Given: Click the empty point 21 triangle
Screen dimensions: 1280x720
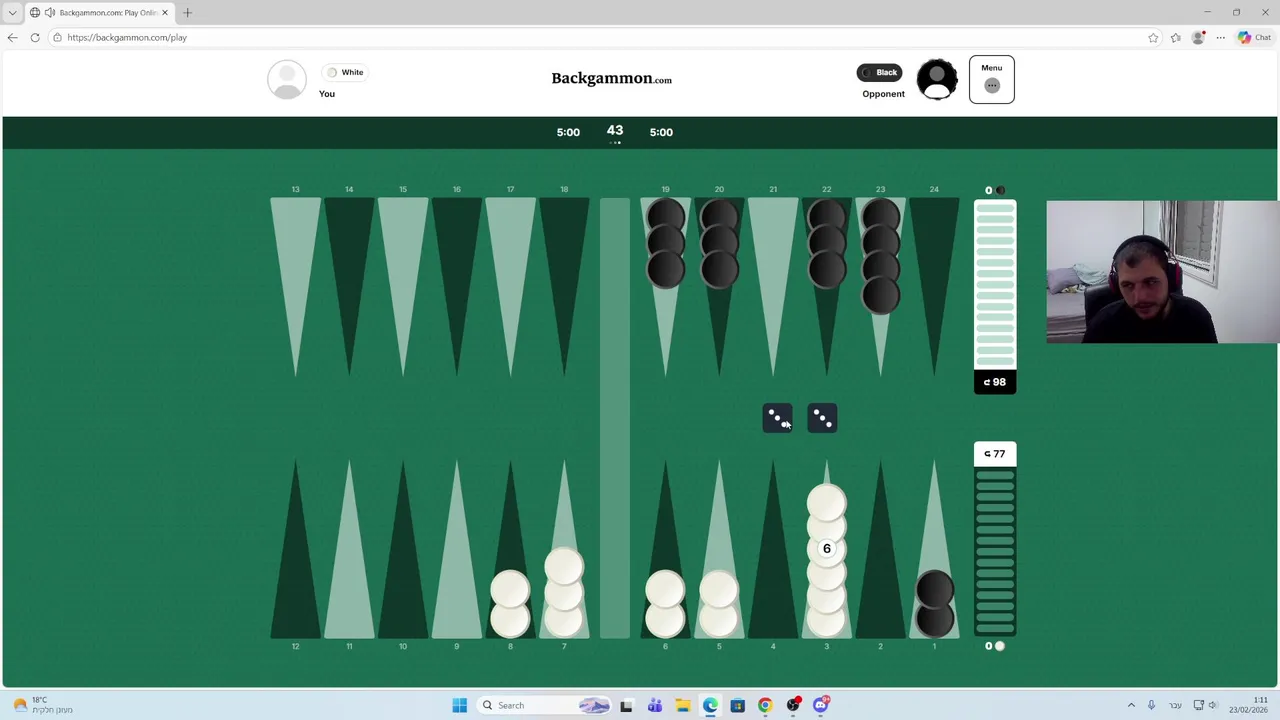Looking at the screenshot, I should (772, 288).
